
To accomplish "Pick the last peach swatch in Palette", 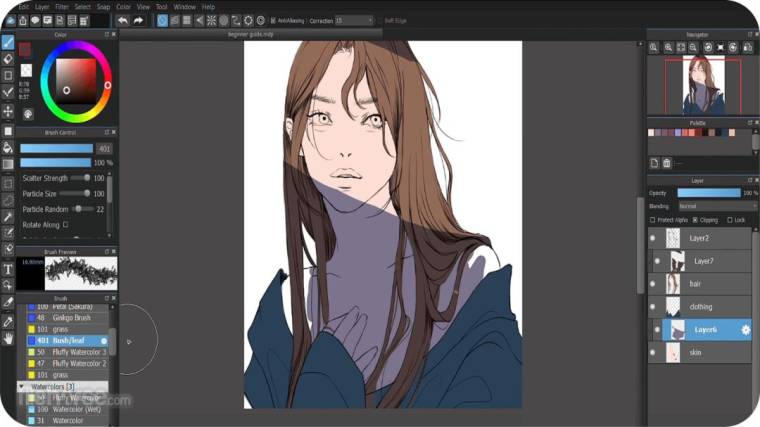I will click(732, 132).
